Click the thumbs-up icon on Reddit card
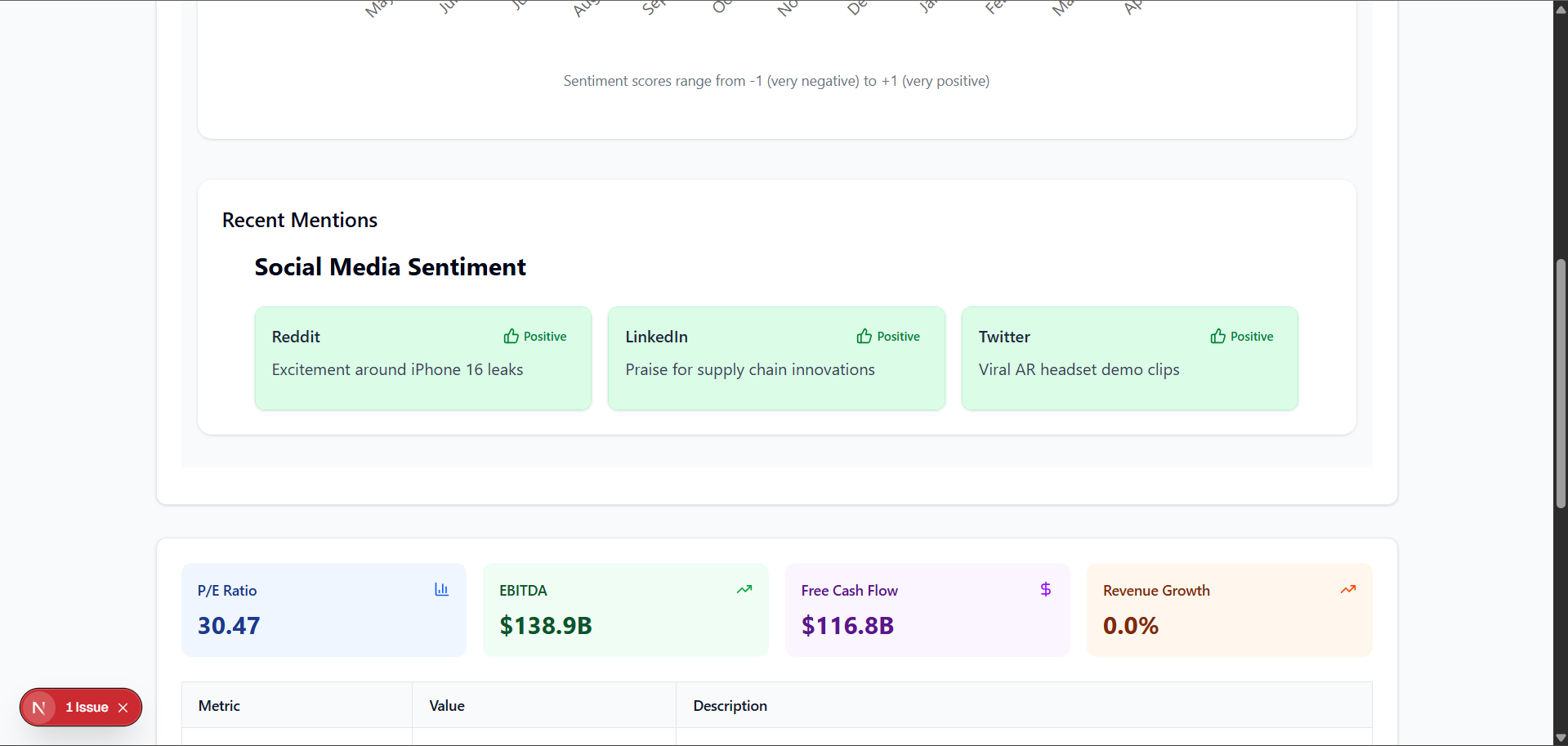 [x=511, y=337]
